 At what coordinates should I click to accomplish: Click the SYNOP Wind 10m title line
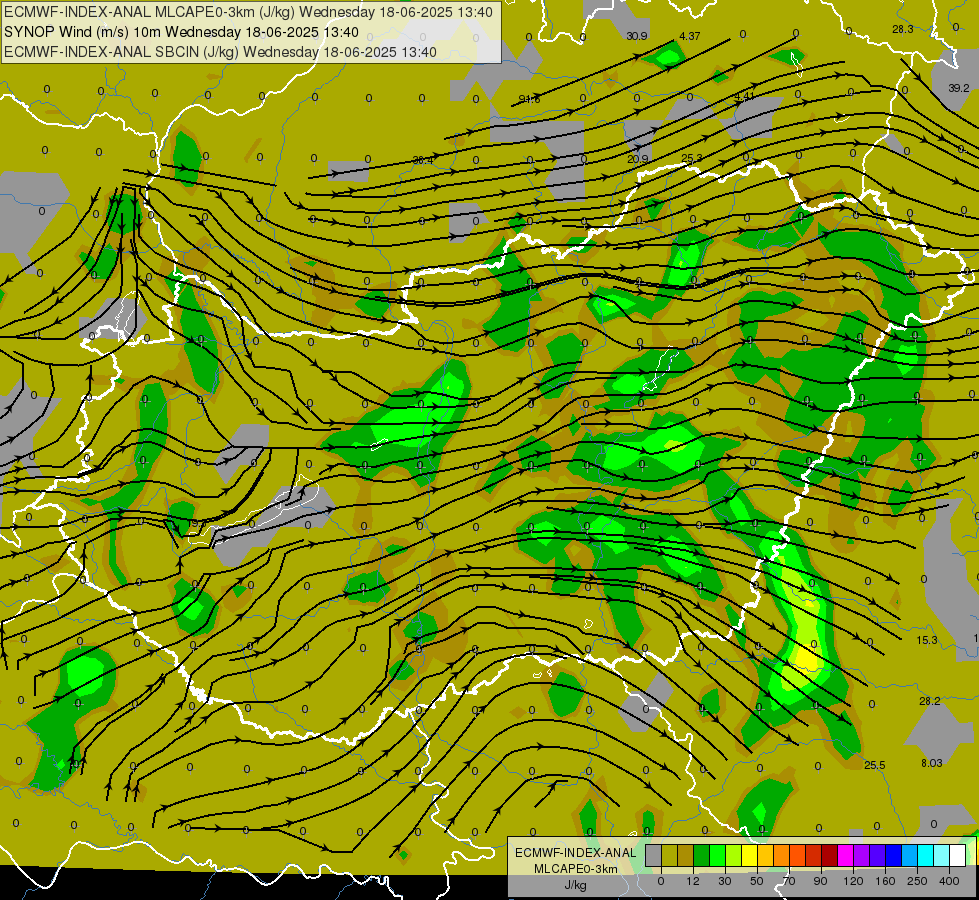(181, 32)
